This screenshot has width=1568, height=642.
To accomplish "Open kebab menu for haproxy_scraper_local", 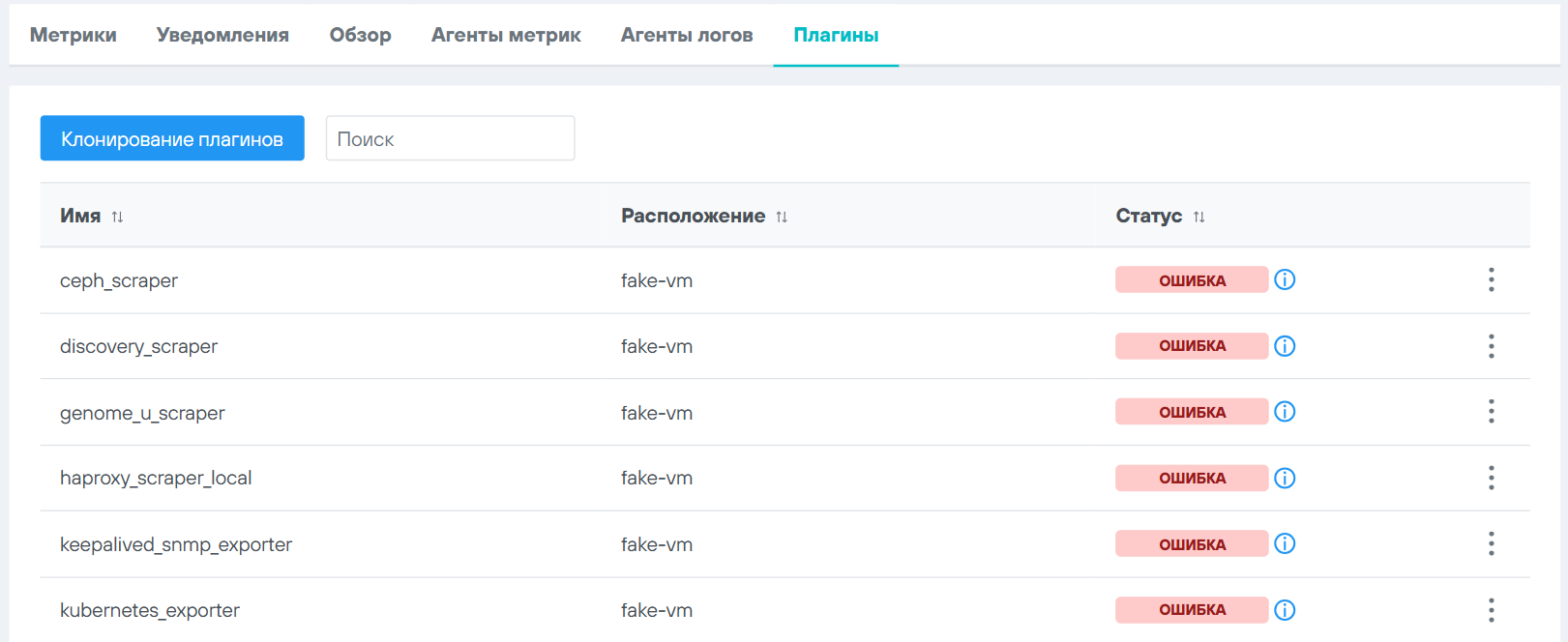I will [1491, 479].
